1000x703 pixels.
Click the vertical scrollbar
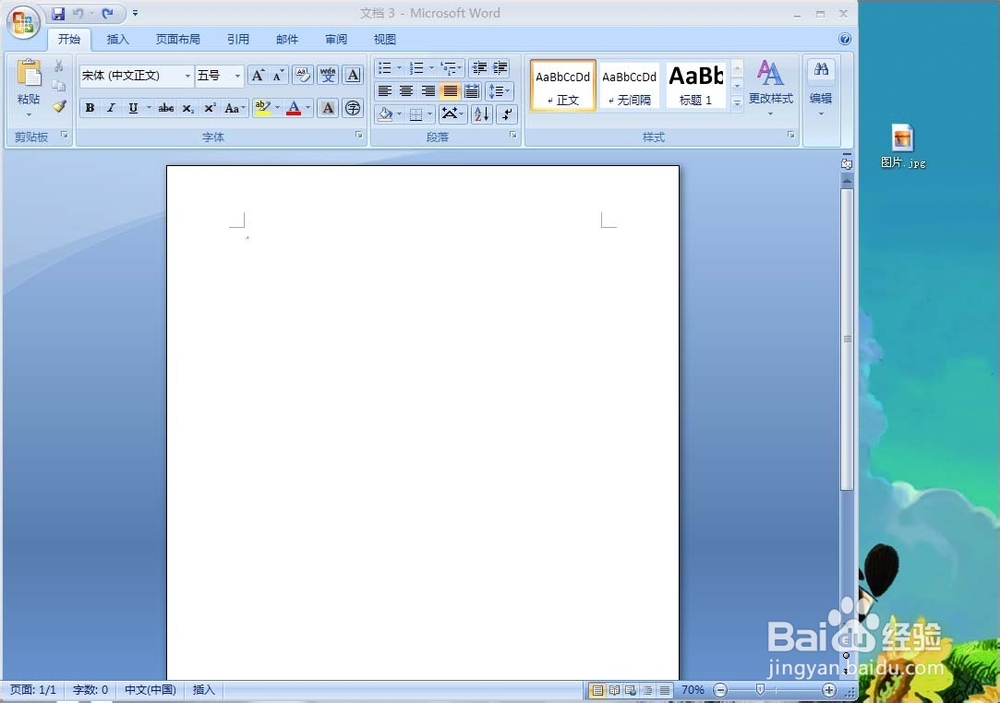tap(847, 338)
